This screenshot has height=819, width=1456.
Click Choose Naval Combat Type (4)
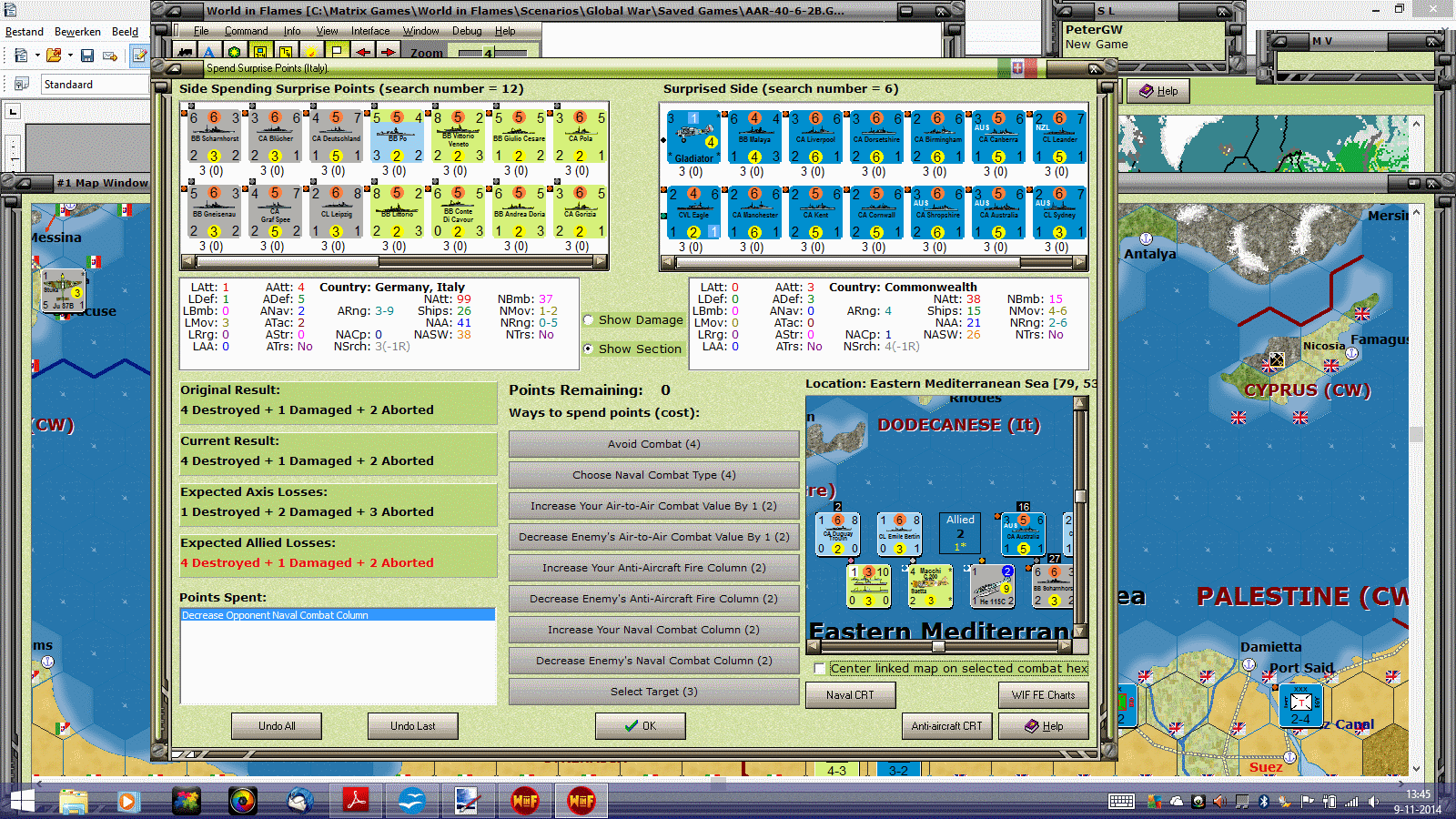click(654, 475)
